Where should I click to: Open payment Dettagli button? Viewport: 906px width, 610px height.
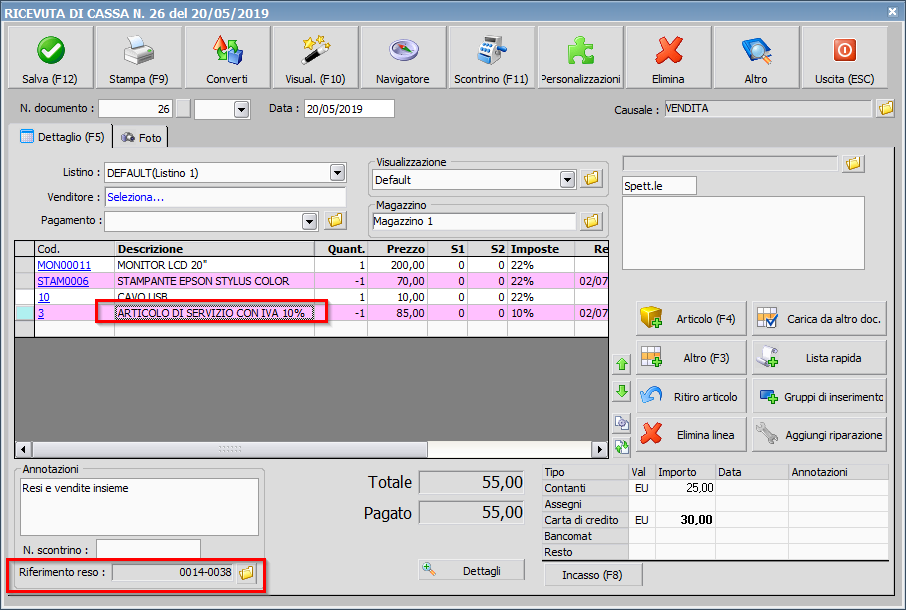click(x=471, y=570)
